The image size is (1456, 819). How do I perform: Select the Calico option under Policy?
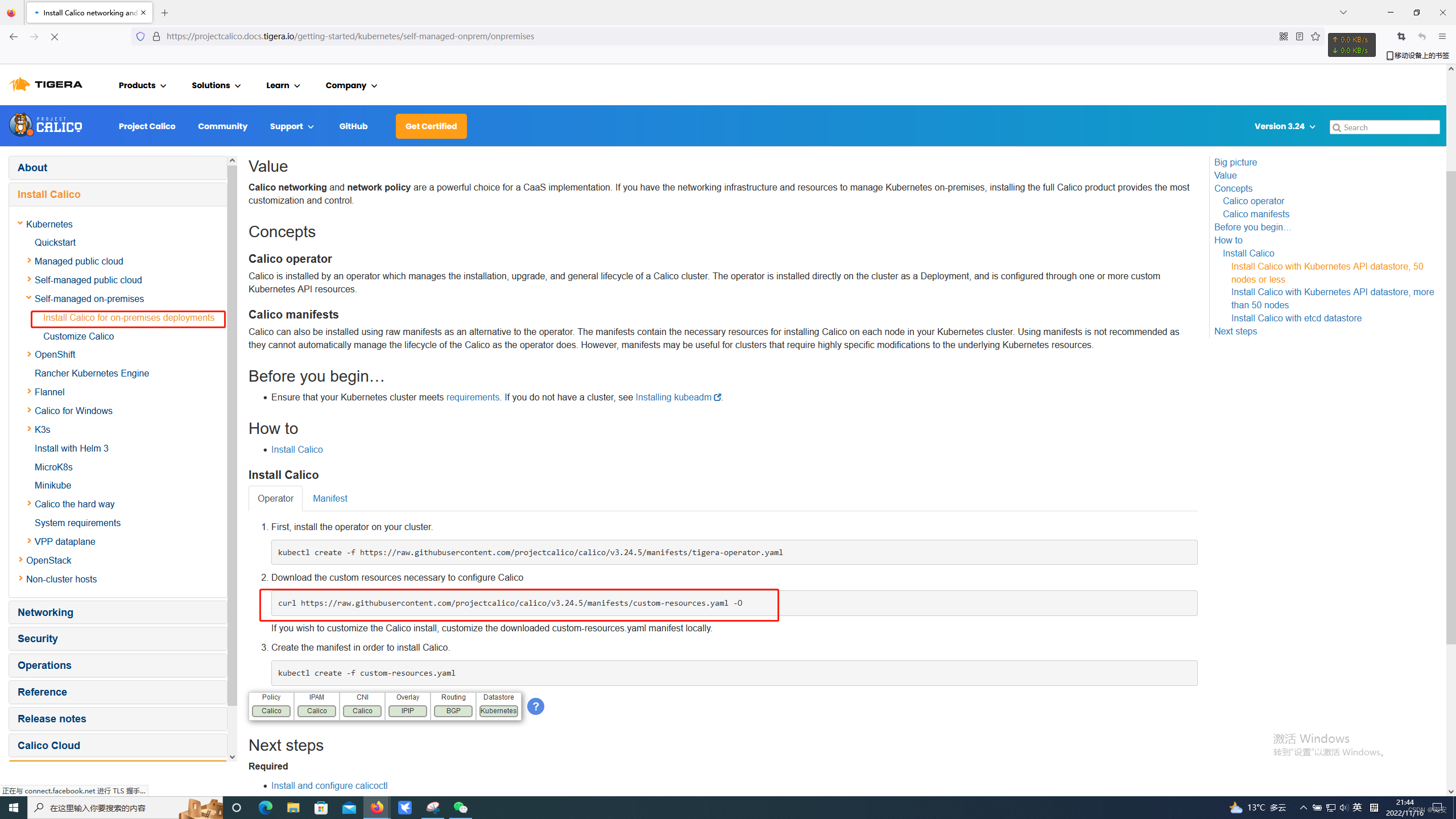pos(271,711)
